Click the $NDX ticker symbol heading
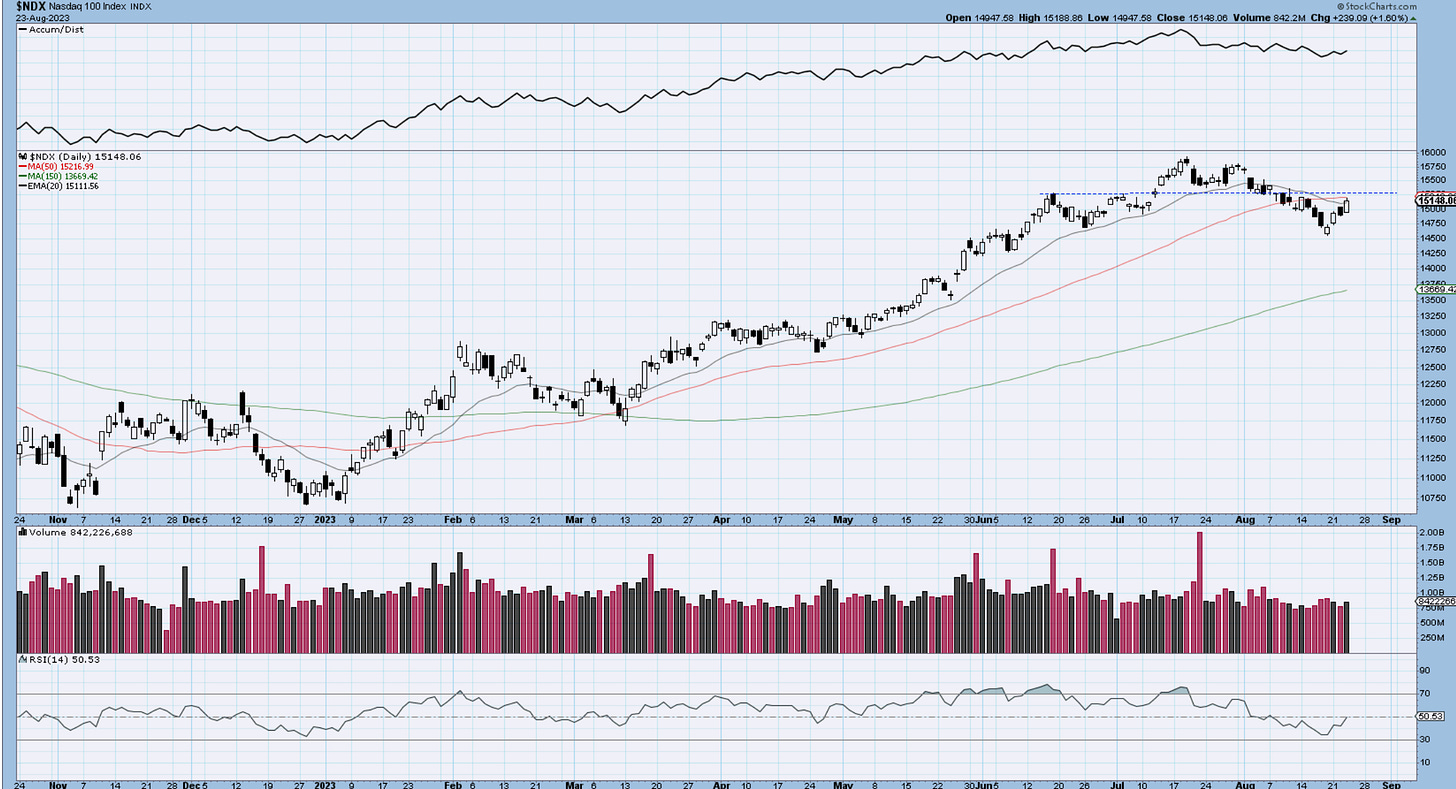 click(x=33, y=6)
